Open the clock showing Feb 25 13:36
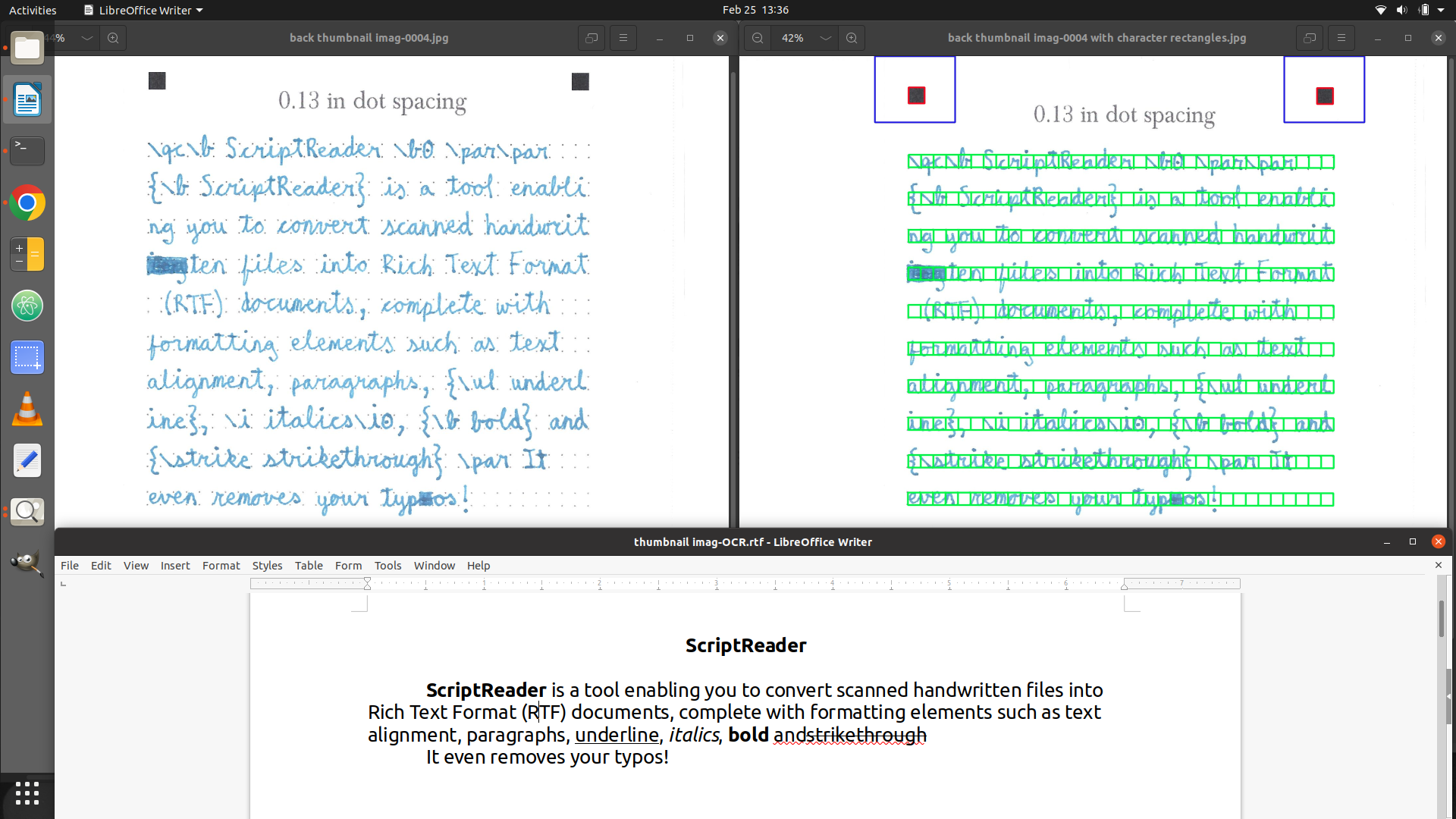Image resolution: width=1456 pixels, height=819 pixels. tap(755, 10)
